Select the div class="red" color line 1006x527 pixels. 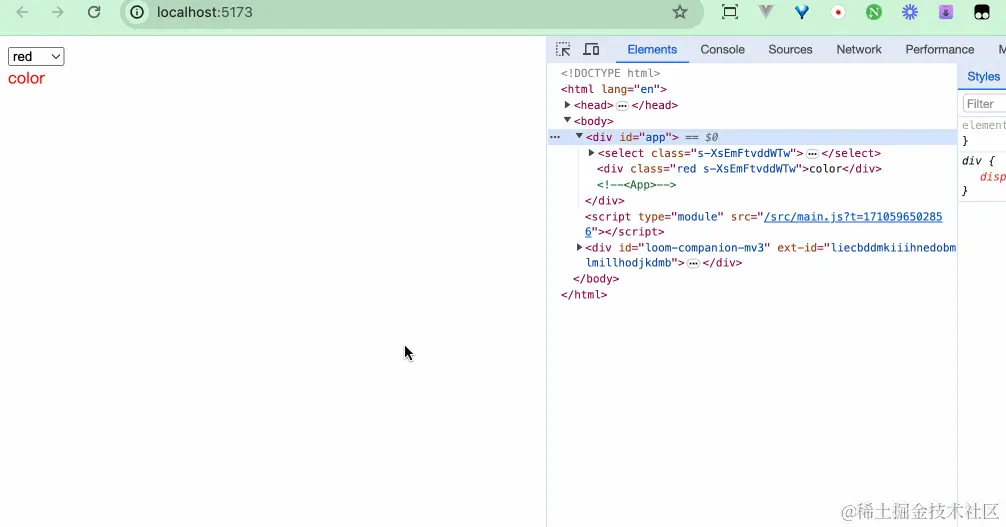coord(739,169)
